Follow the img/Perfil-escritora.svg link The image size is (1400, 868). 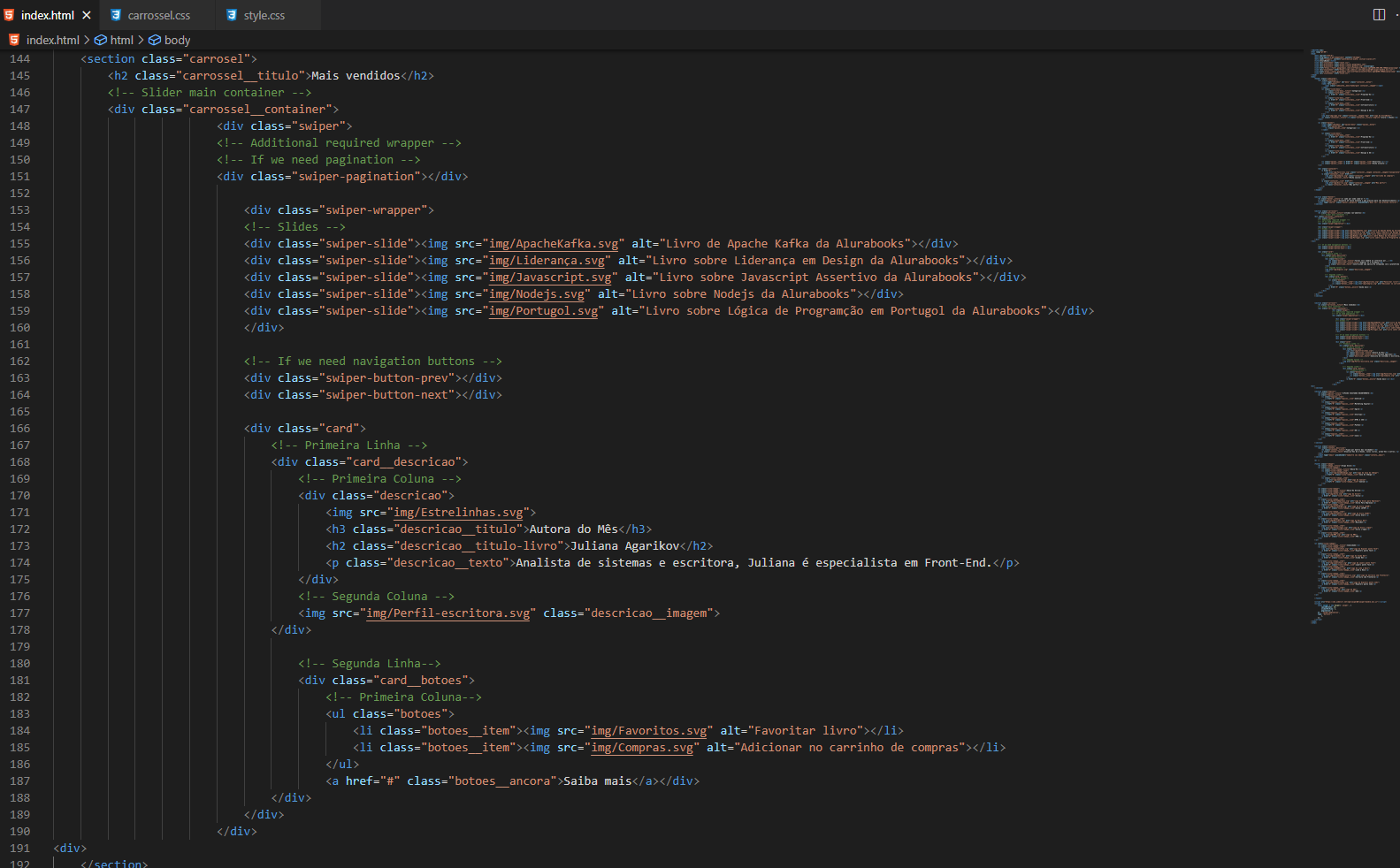coord(448,613)
